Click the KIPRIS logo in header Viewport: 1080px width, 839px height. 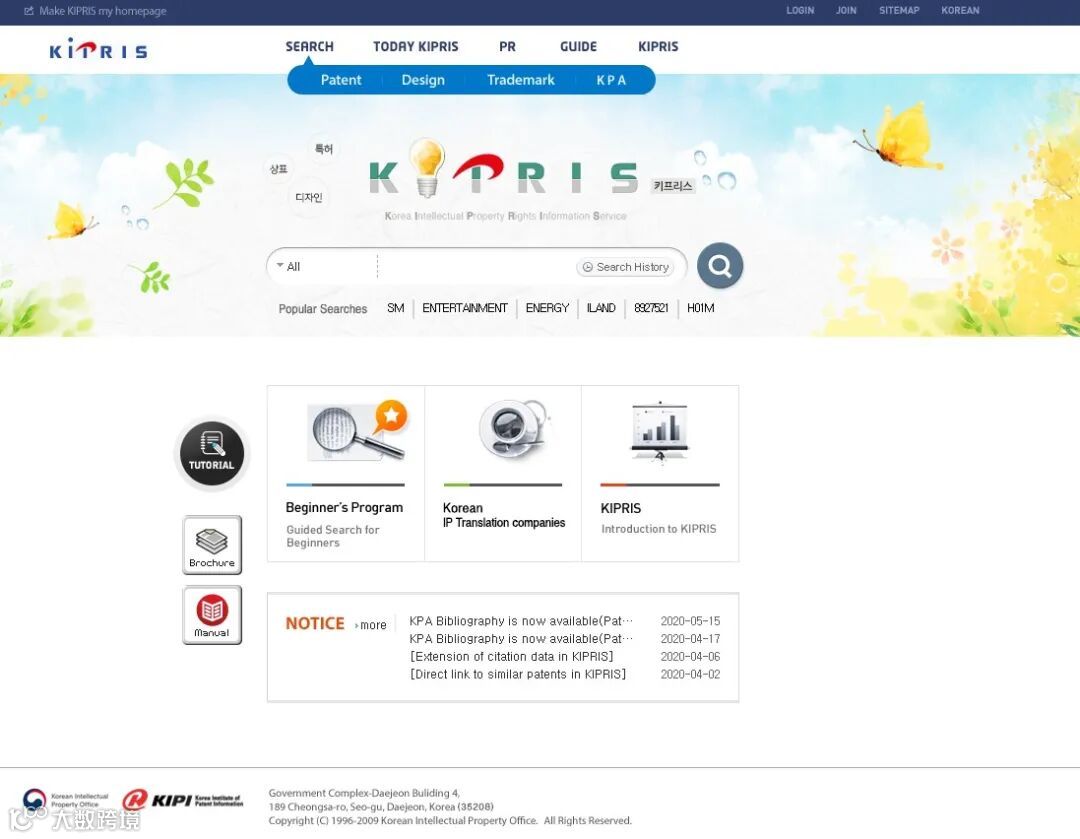click(98, 49)
